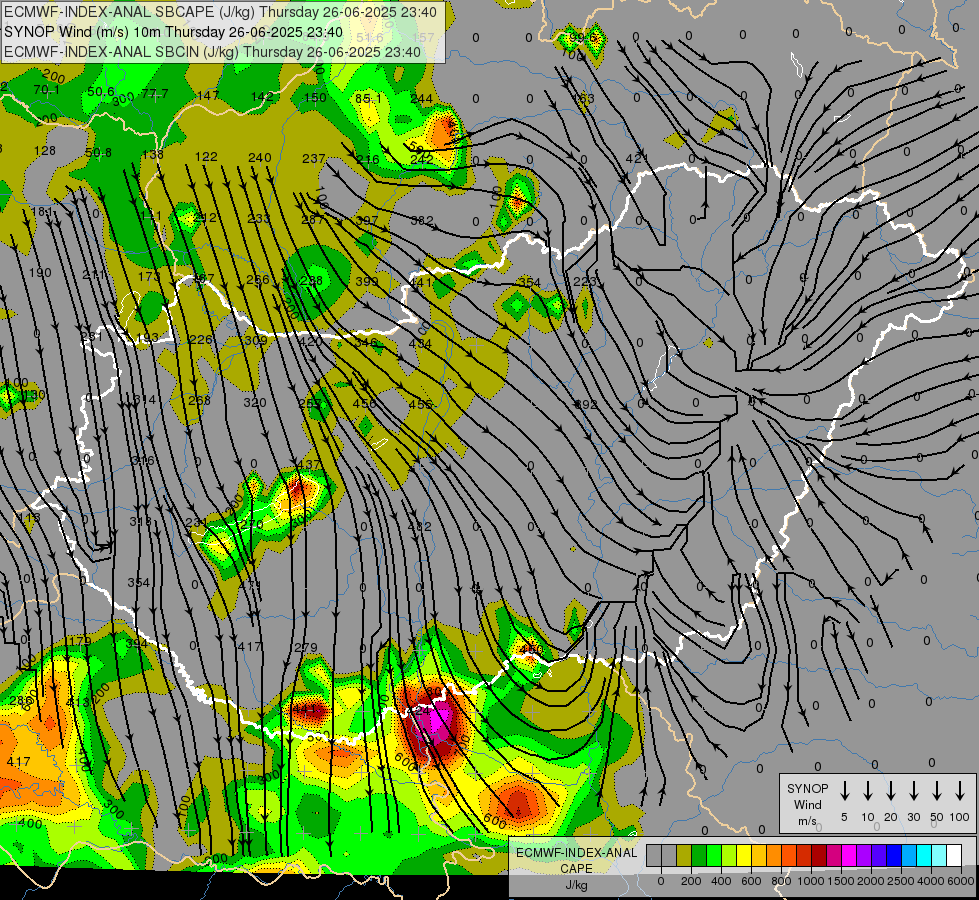Click the 122 value on the map
979x900 pixels.
[x=206, y=156]
